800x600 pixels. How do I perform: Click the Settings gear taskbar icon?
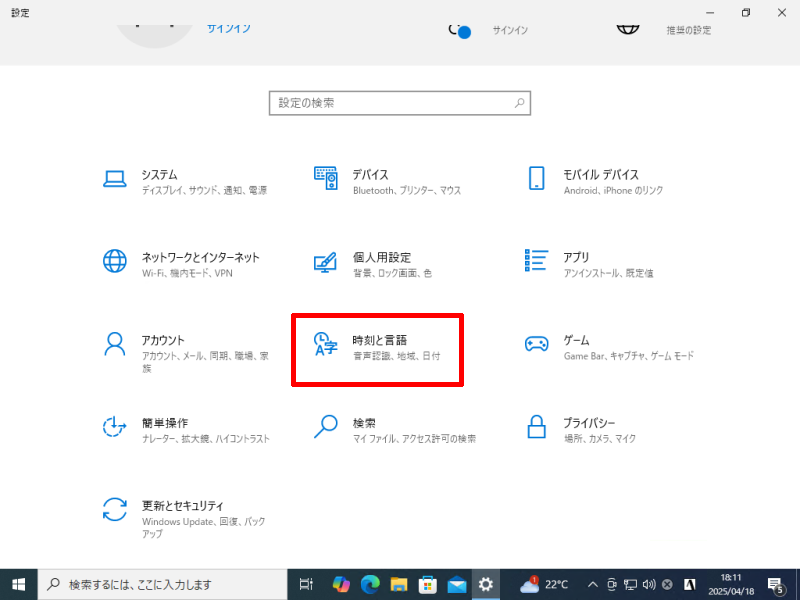pyautogui.click(x=486, y=584)
